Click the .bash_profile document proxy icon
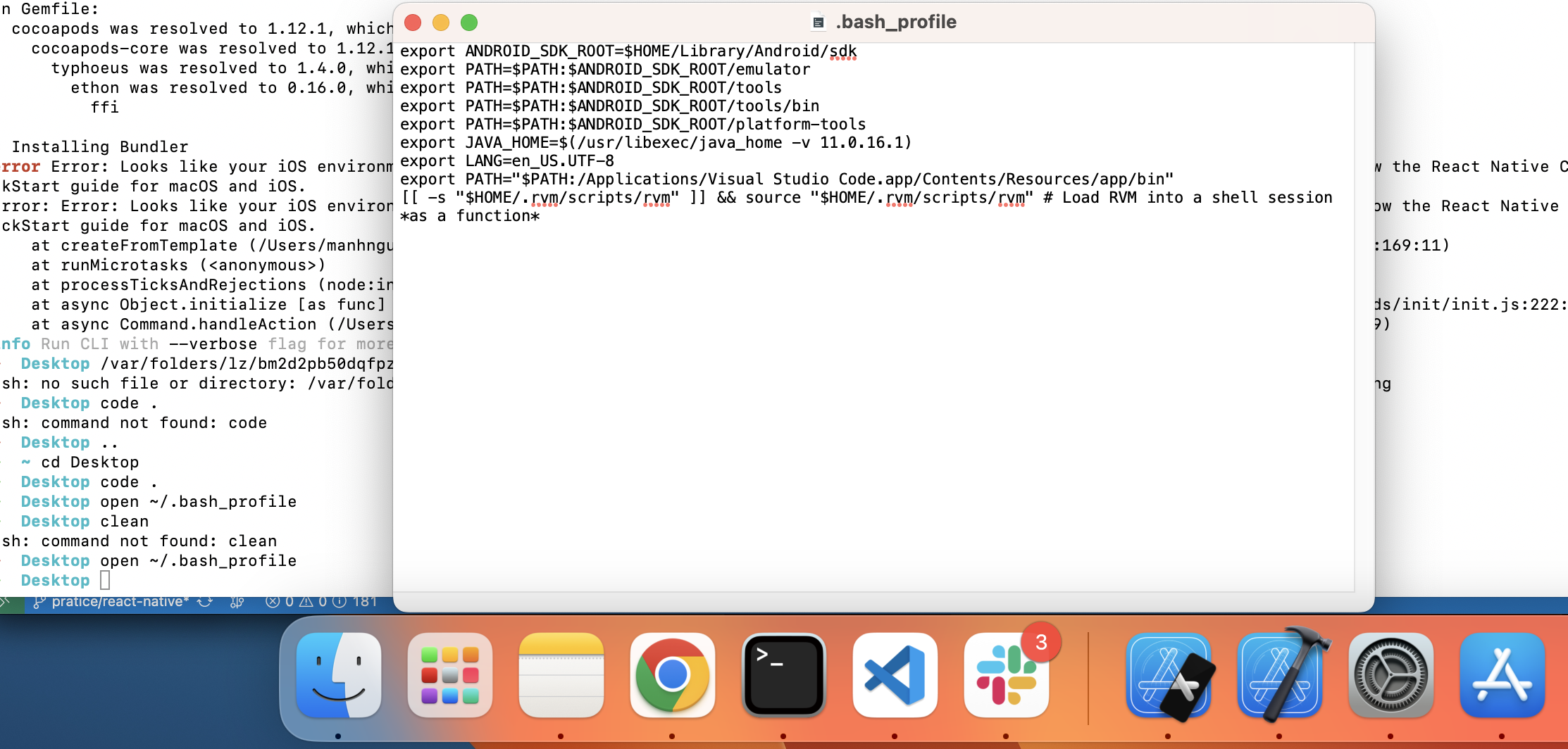This screenshot has width=1568, height=749. tap(818, 23)
